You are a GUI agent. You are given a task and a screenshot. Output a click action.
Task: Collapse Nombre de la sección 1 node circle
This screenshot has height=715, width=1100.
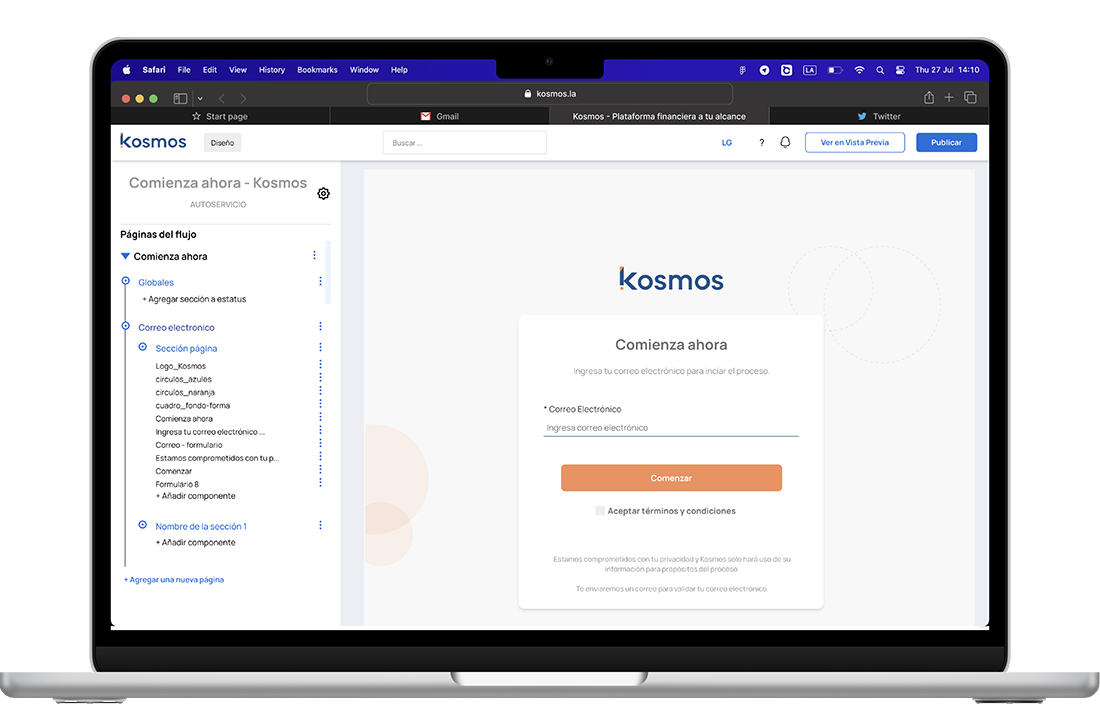pos(142,524)
